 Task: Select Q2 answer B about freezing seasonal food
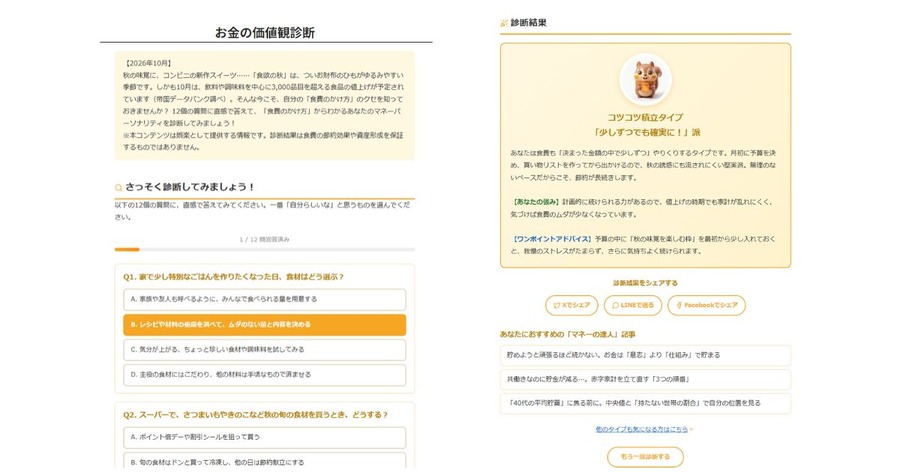click(265, 461)
